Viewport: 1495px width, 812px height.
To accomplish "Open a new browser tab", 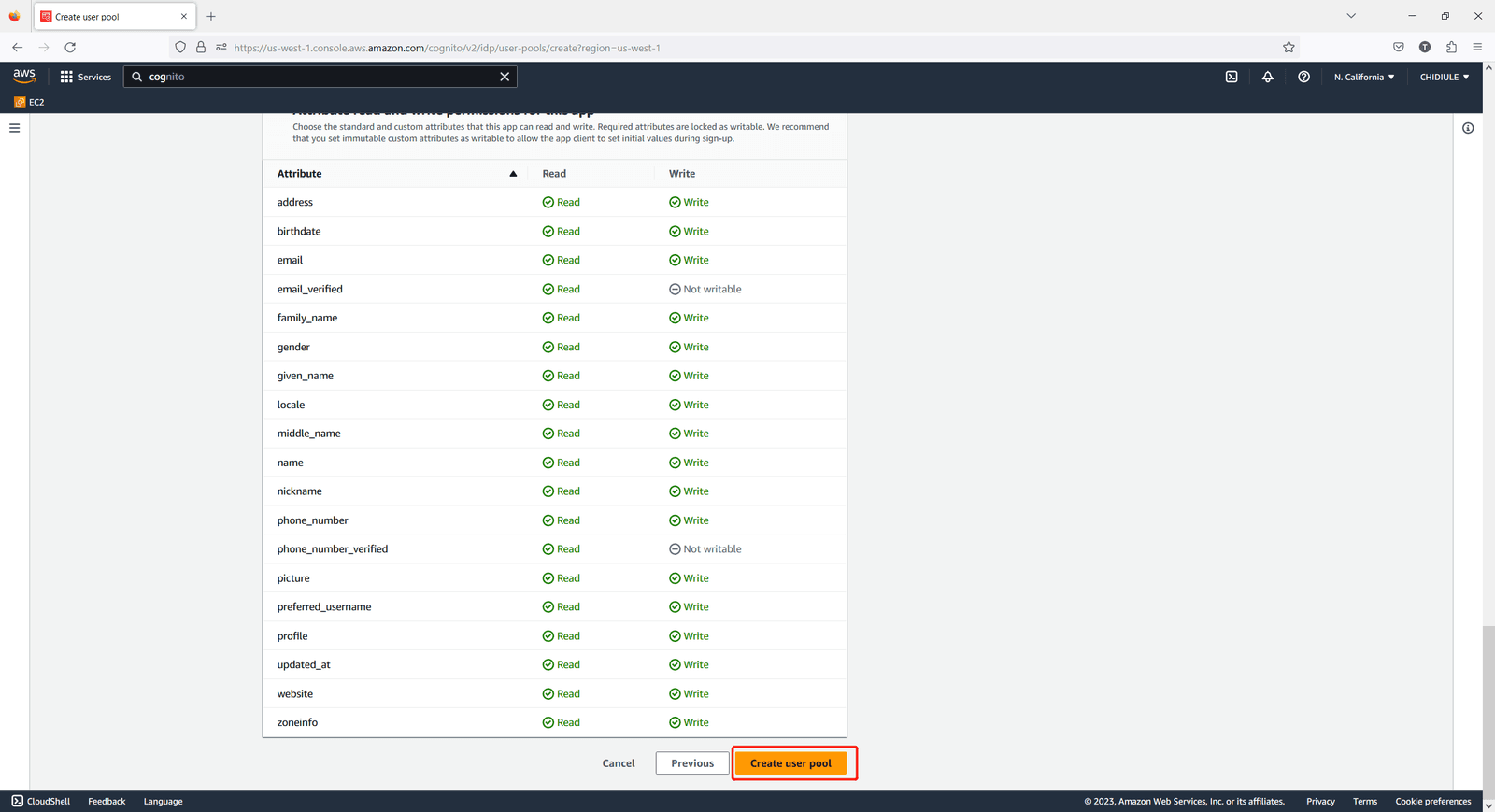I will (x=211, y=16).
